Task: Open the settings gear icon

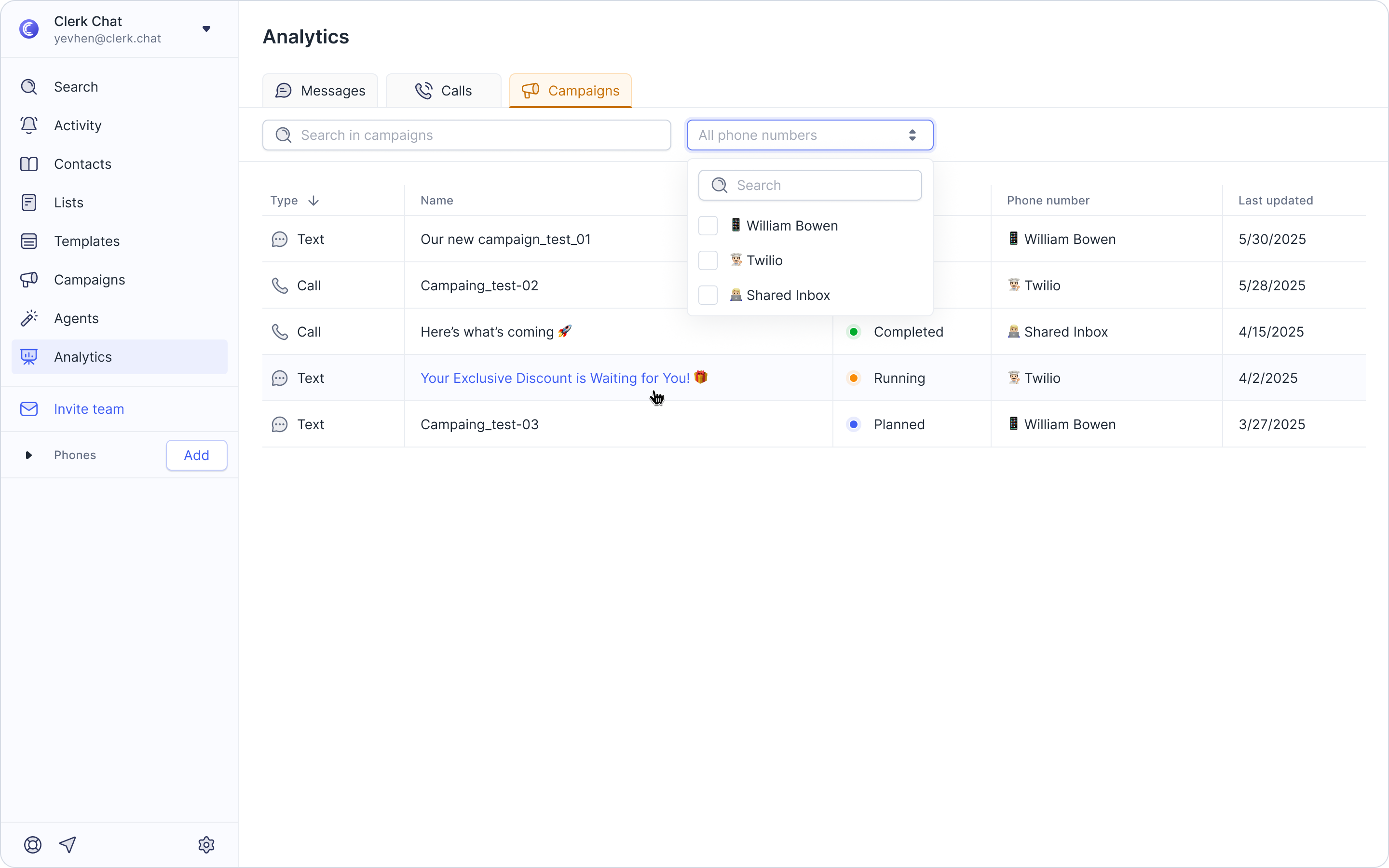Action: tap(206, 844)
